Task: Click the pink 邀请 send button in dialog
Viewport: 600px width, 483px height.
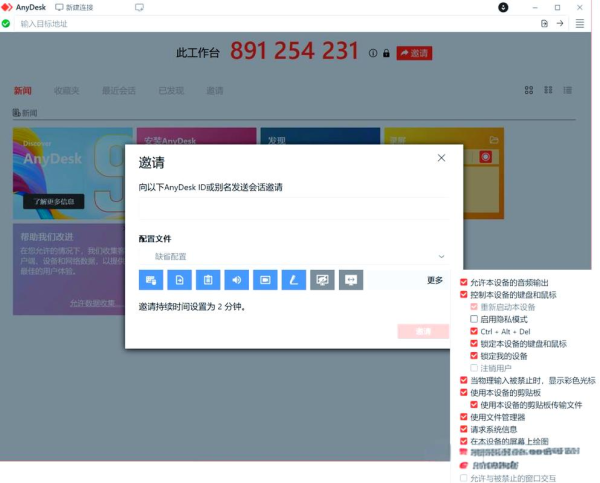Action: point(423,331)
